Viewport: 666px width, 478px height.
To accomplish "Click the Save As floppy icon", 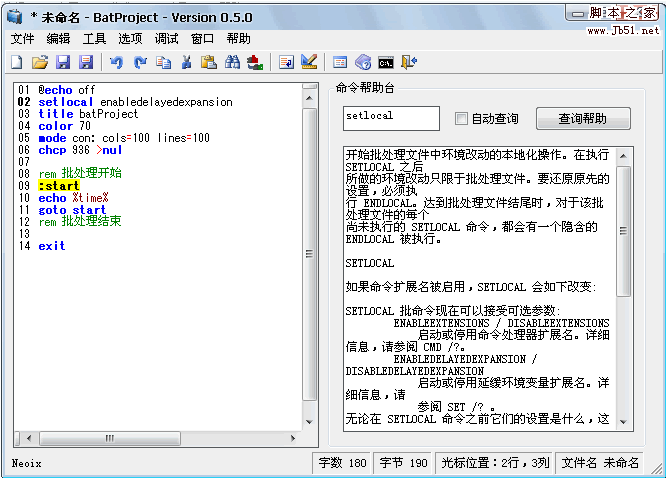I will coord(86,62).
